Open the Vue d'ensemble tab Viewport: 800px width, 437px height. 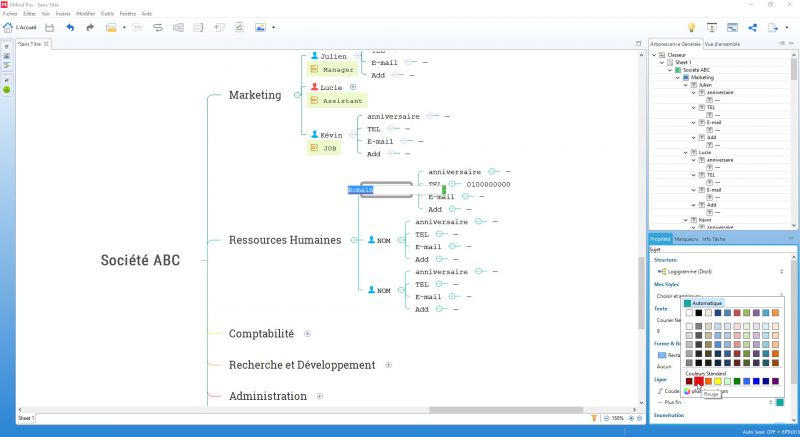pos(722,44)
